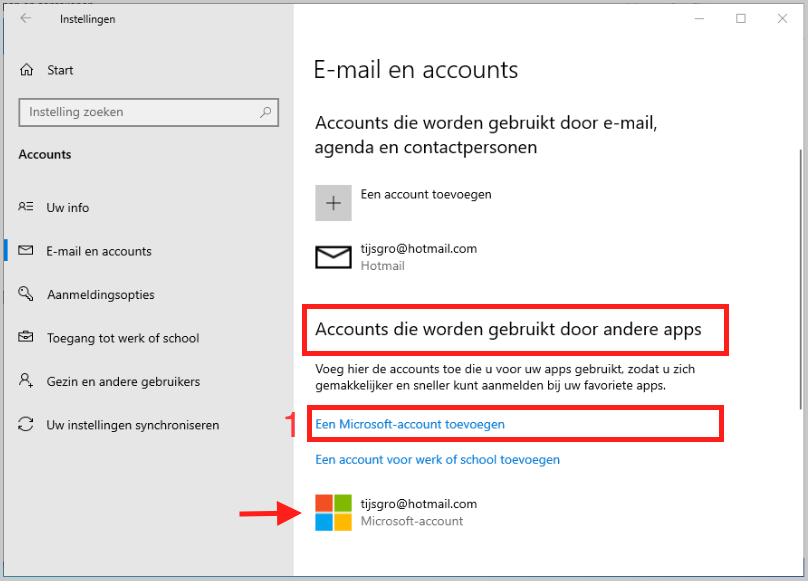
Task: Click the sync icon for Uw instellingen synchroniseren
Action: [27, 425]
